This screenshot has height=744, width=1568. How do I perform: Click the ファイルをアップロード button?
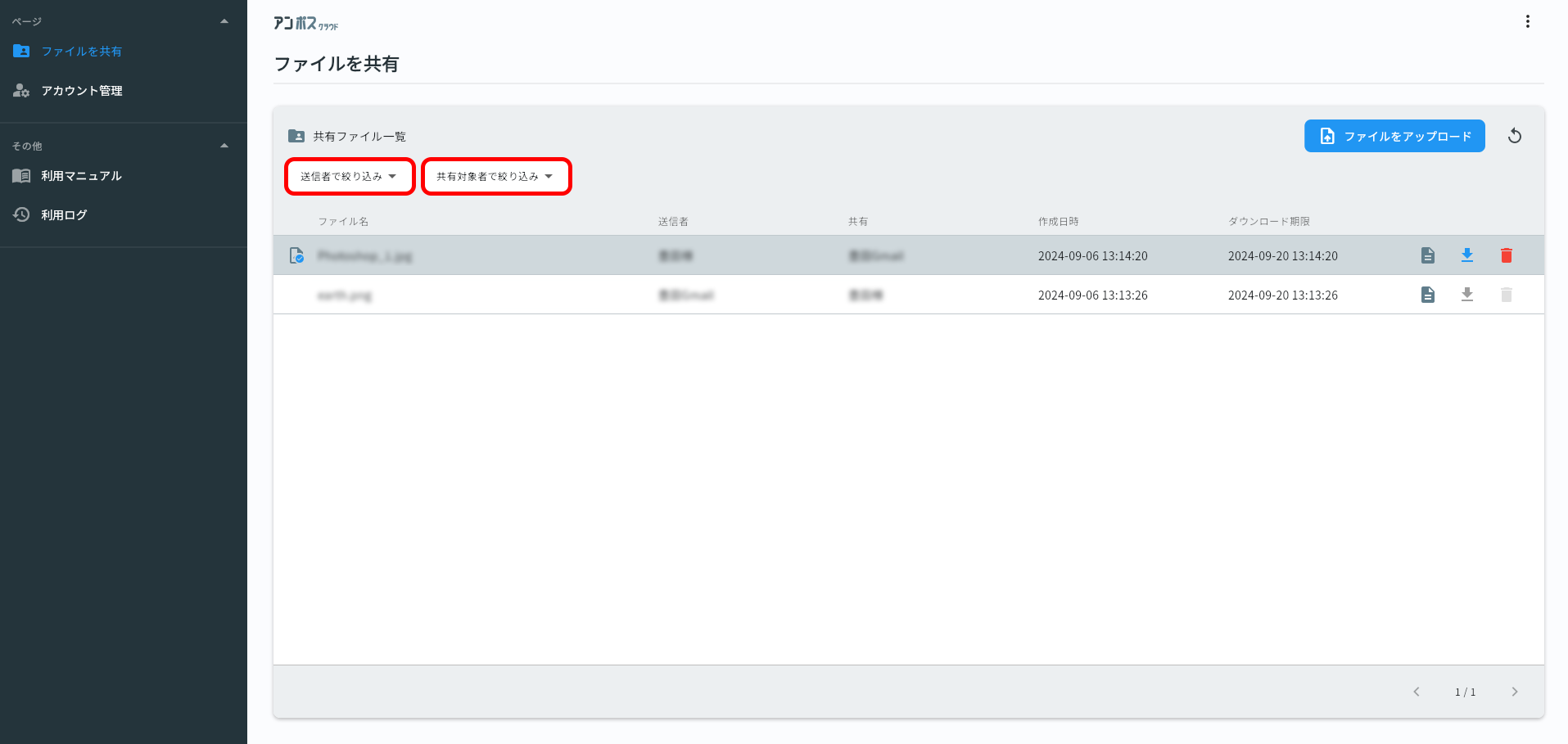[x=1394, y=136]
